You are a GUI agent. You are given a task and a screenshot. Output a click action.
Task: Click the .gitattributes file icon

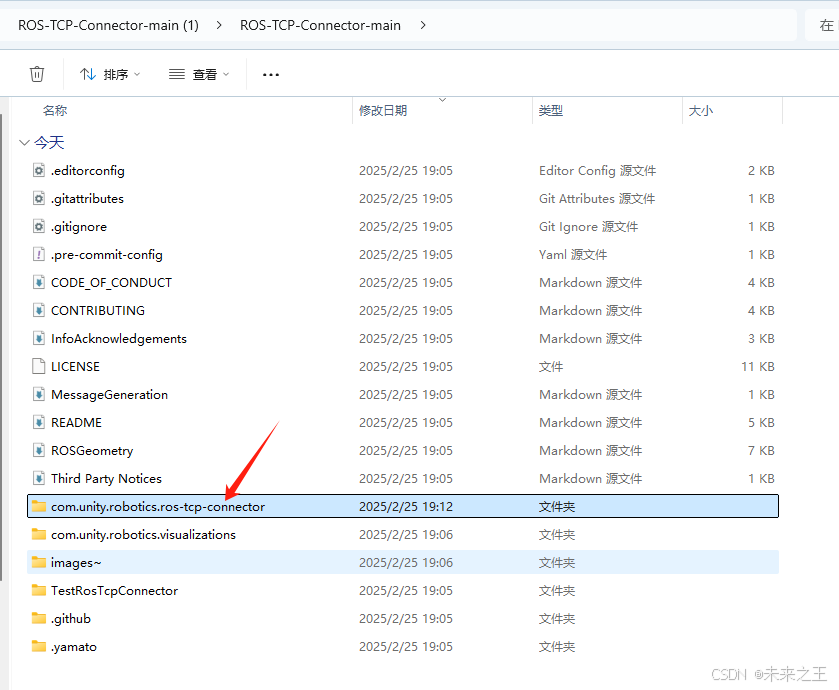tap(39, 198)
